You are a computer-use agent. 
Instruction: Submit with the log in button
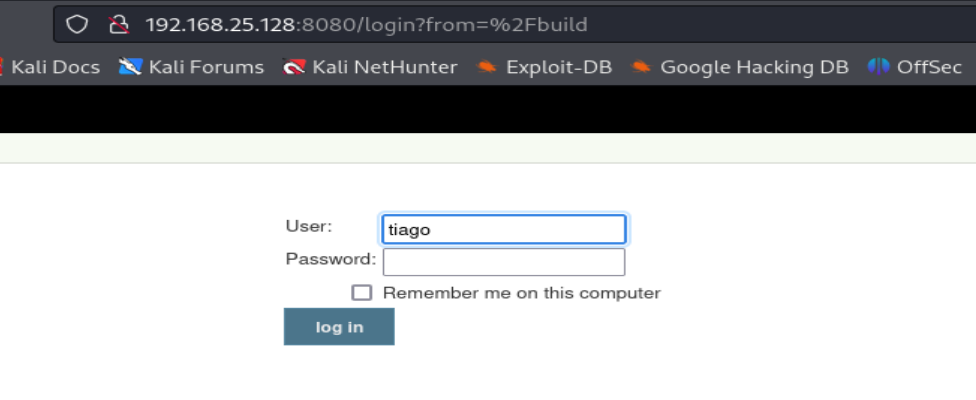[x=339, y=327]
